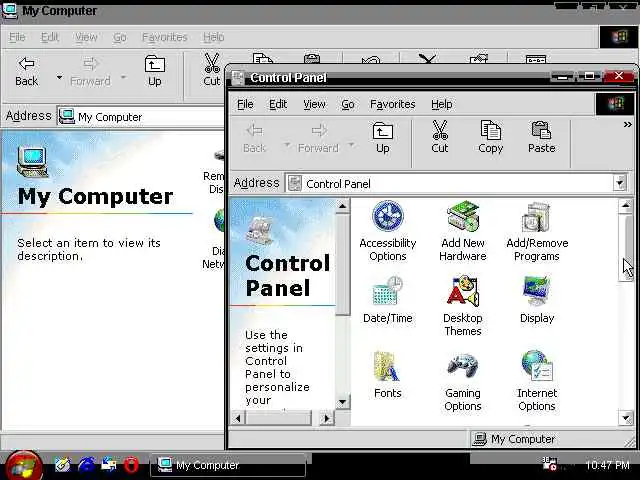Click the red Start button
640x480 pixels.
click(x=23, y=466)
